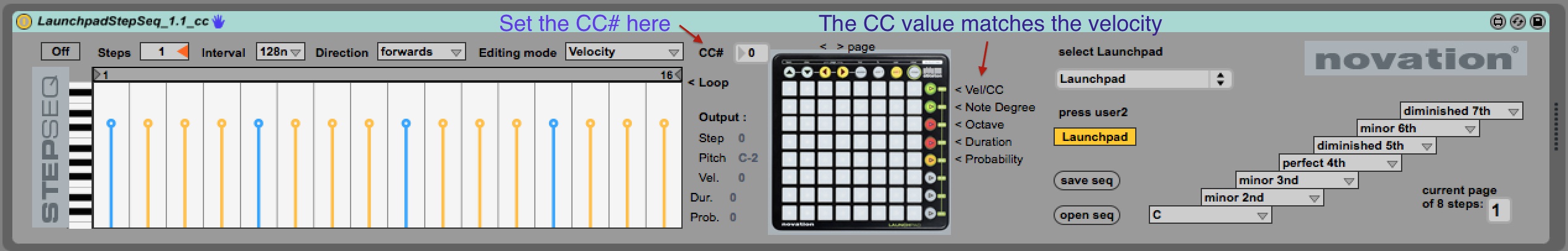The image size is (1568, 251).
Task: Click the save preset disk icon
Action: (x=1538, y=22)
